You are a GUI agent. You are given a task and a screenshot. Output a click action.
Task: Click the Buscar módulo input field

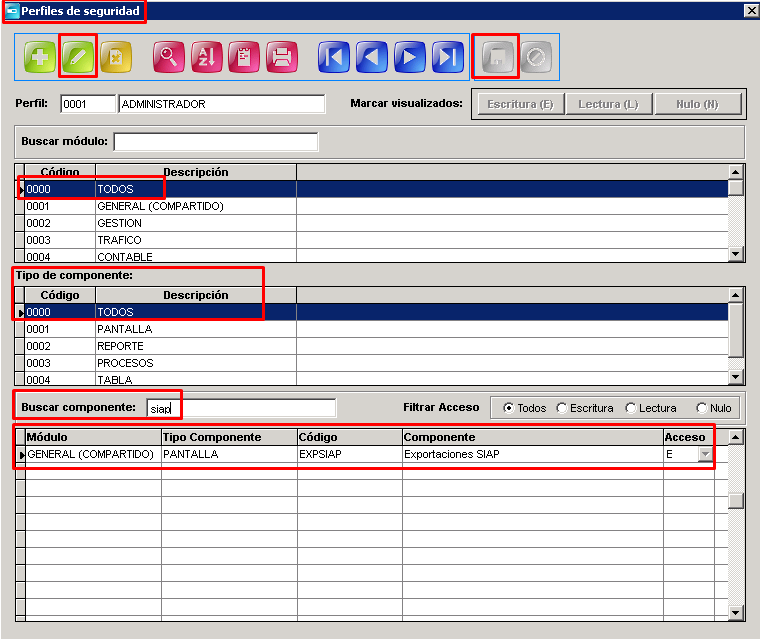pyautogui.click(x=216, y=142)
